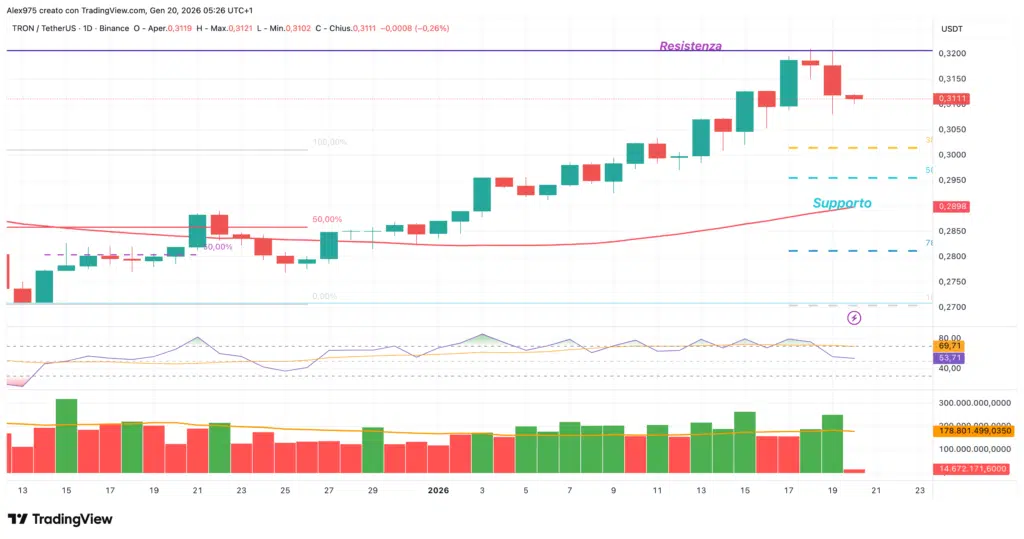Viewport: 1024px width, 539px height.
Task: Click the TradingView logo
Action: (60, 519)
